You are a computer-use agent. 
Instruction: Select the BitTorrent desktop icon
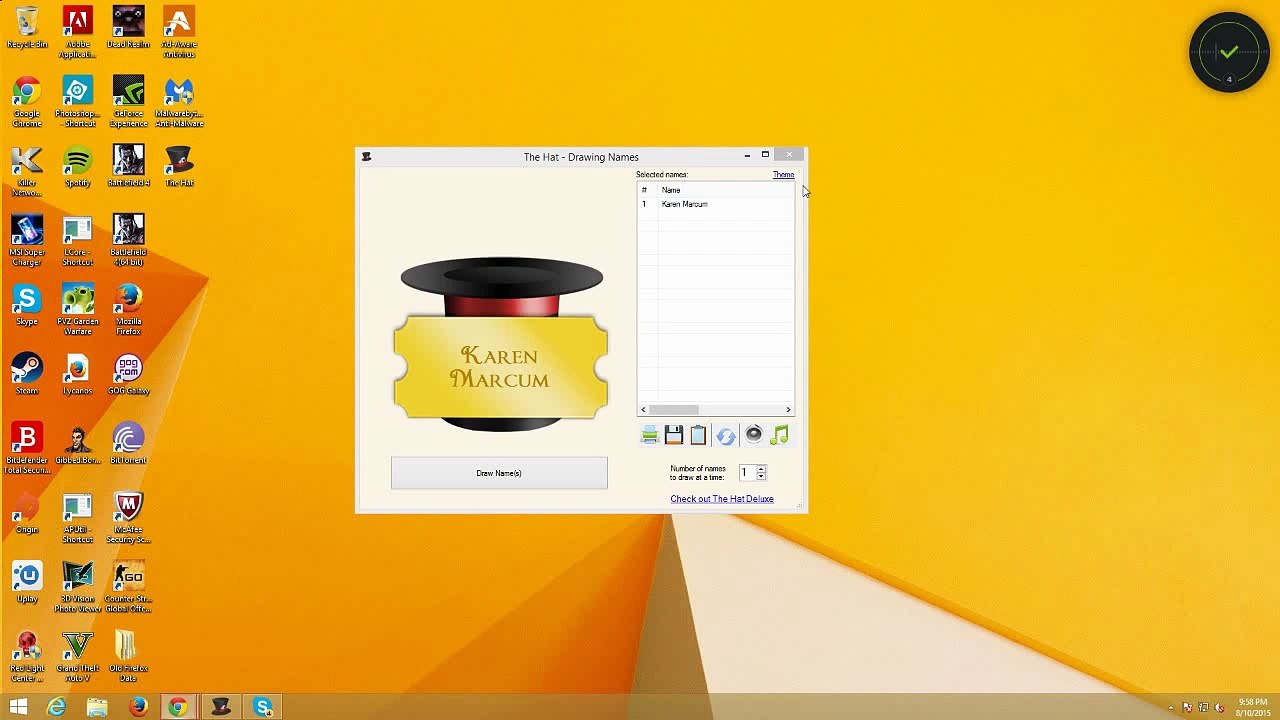pyautogui.click(x=128, y=444)
